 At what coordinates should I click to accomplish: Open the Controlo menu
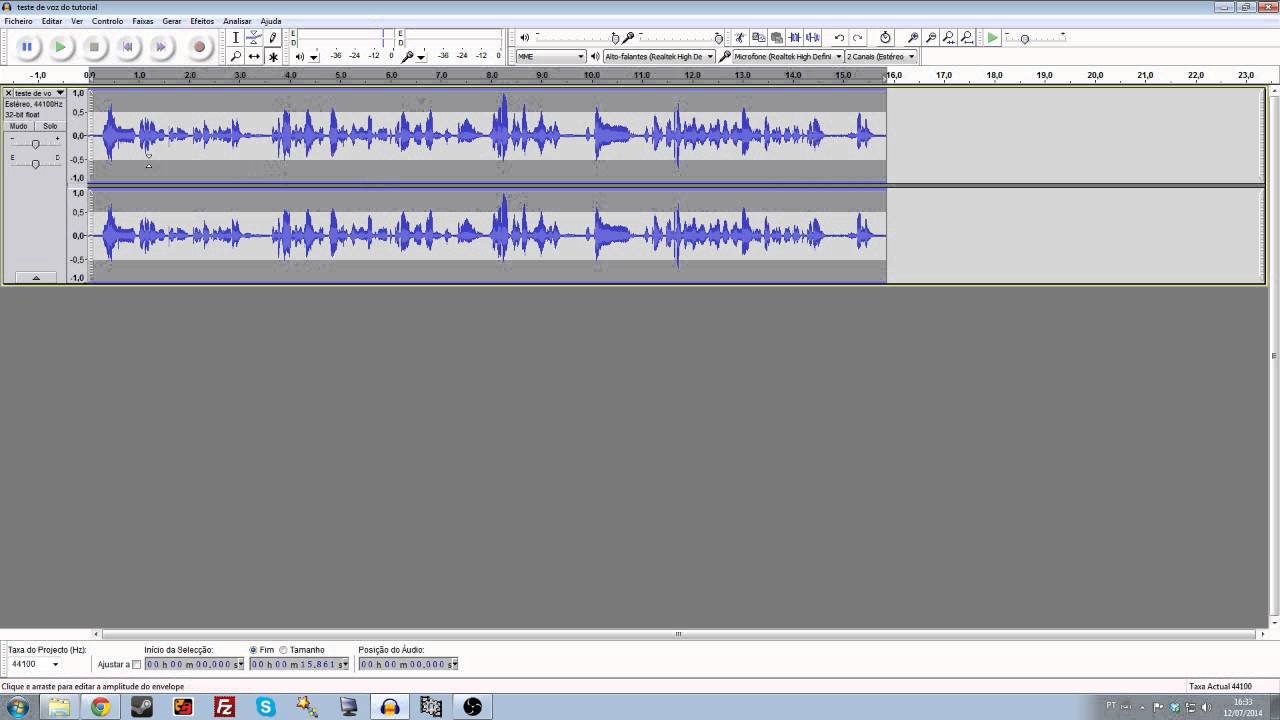(x=107, y=21)
